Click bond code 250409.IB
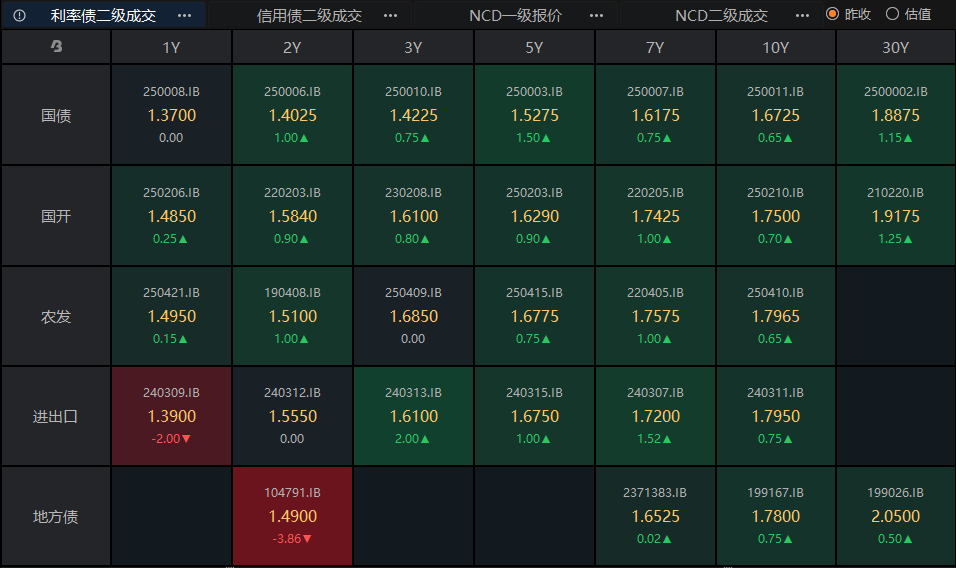 pos(413,293)
